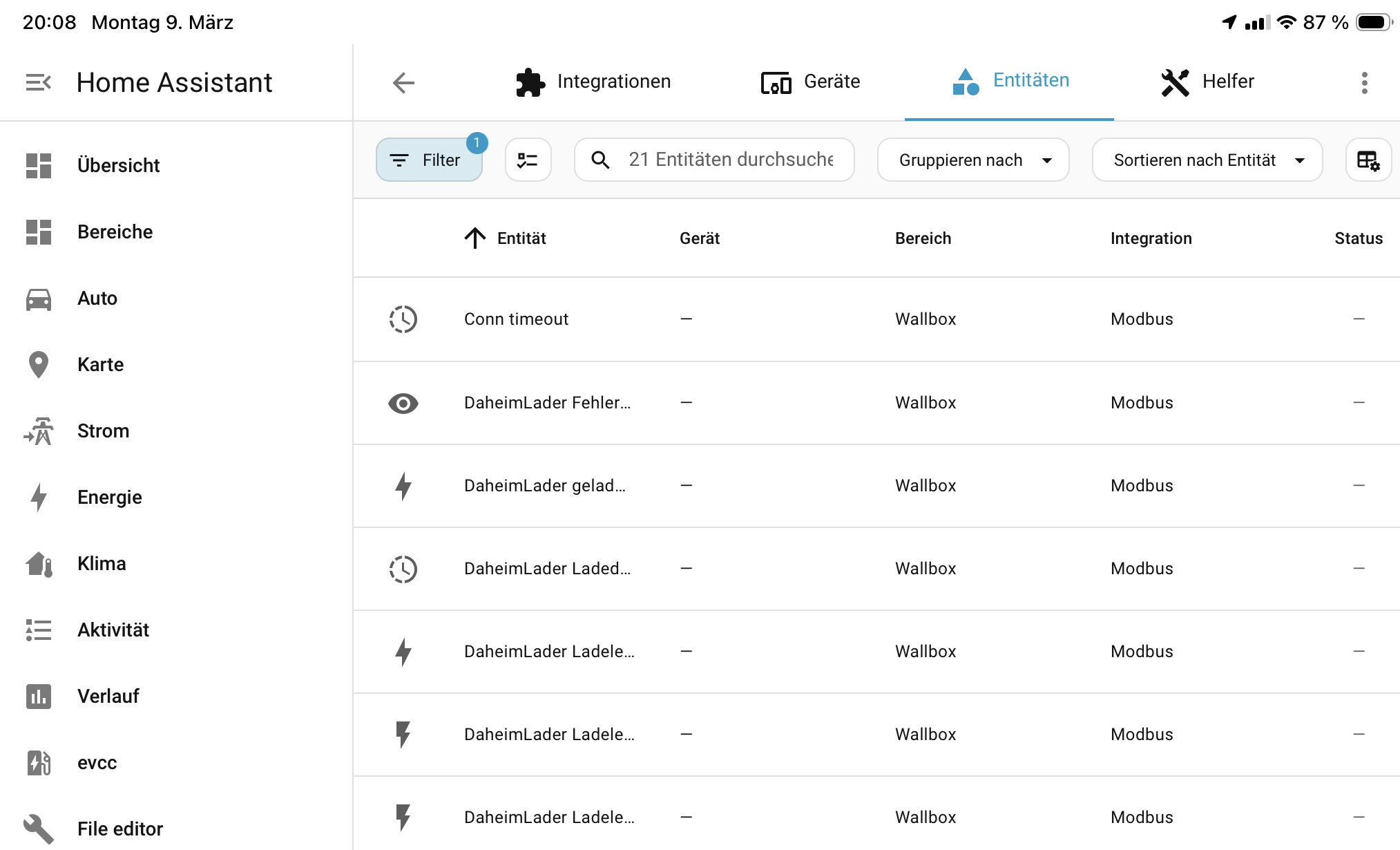
Task: Open the DaheimLader Fehler entity row
Action: (547, 403)
